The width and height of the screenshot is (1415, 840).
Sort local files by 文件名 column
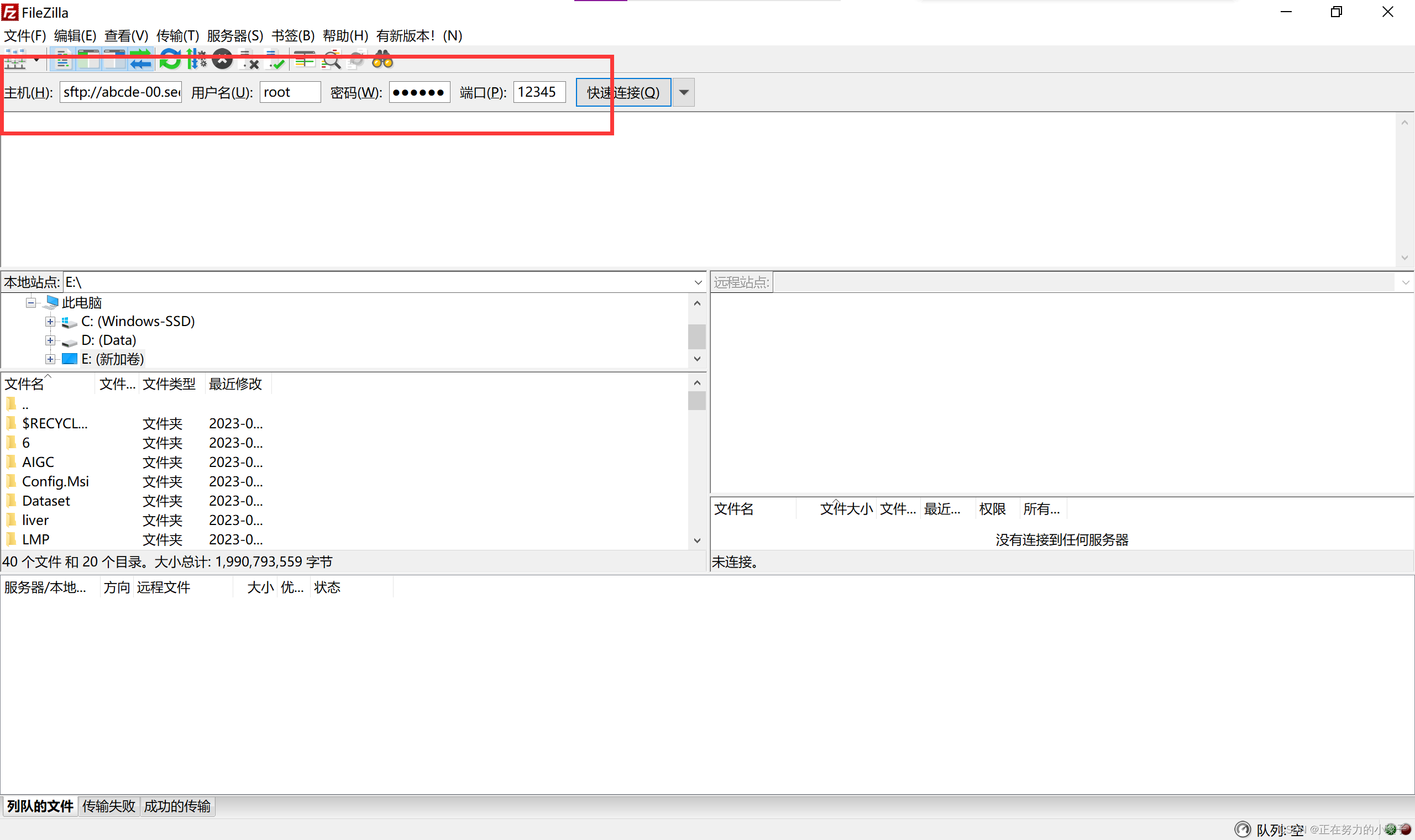click(48, 384)
